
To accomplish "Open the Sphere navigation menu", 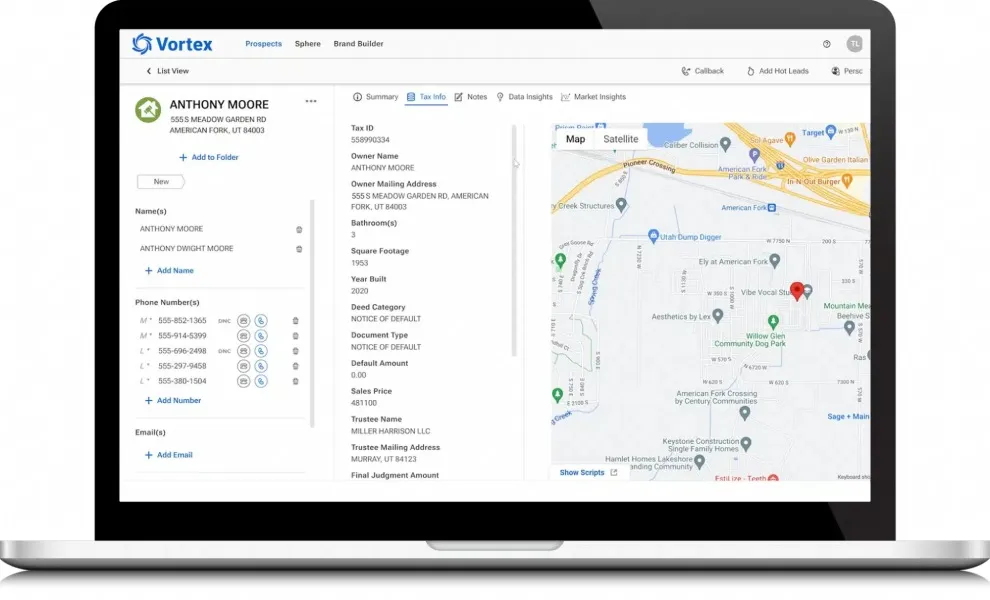I will [x=307, y=44].
